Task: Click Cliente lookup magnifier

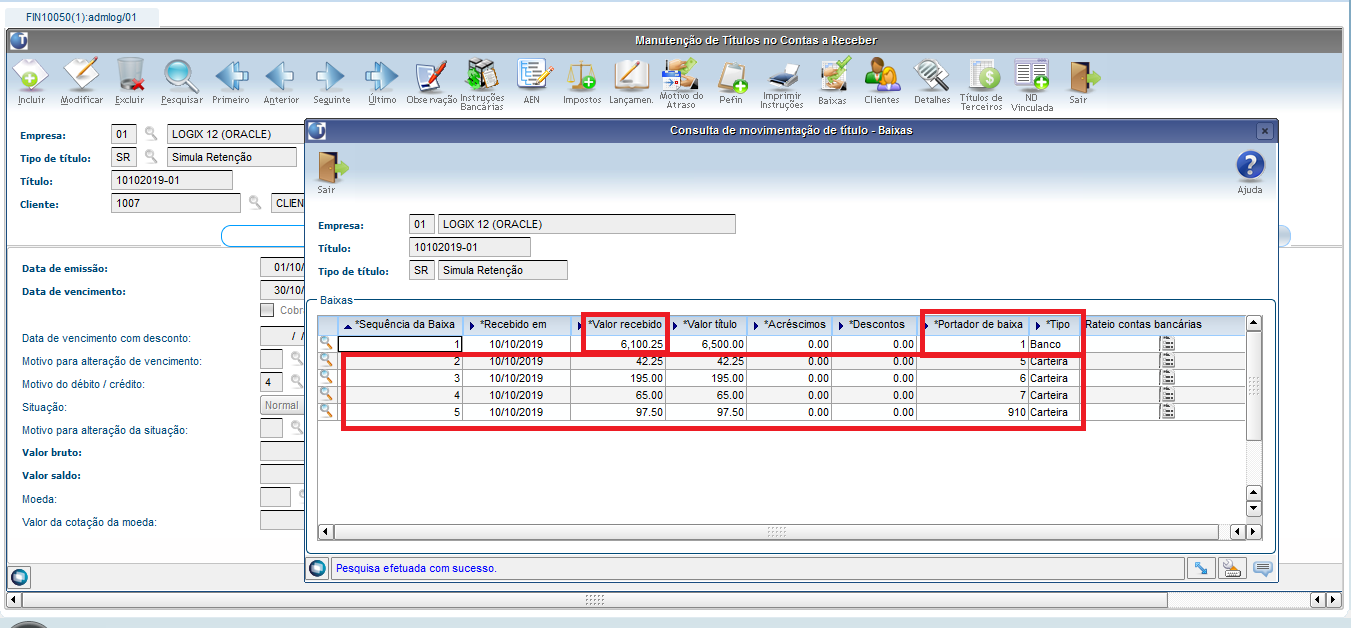Action: point(255,203)
